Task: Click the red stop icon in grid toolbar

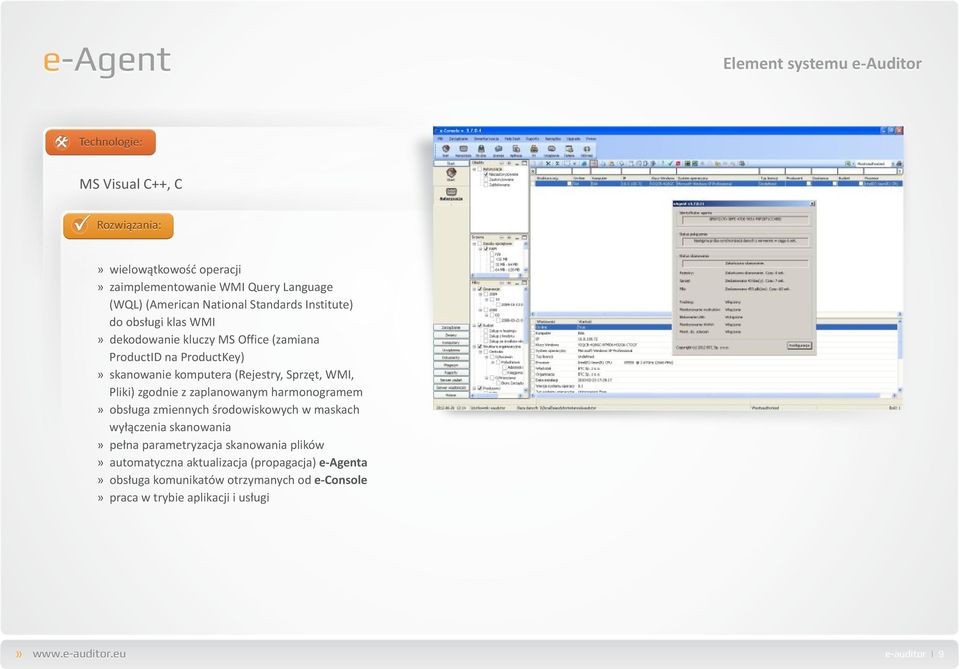Action: (x=678, y=163)
